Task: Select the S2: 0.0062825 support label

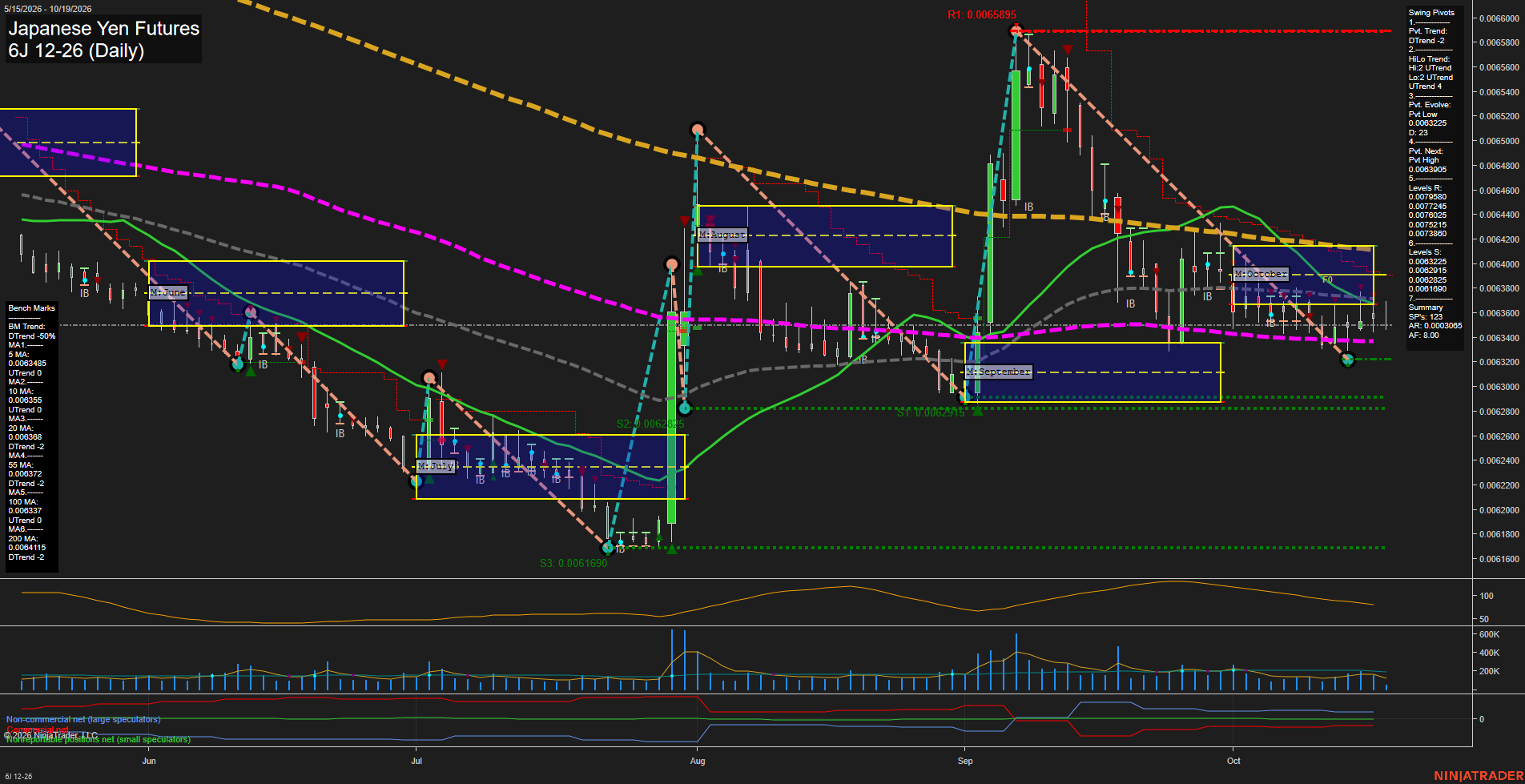Action: 650,424
